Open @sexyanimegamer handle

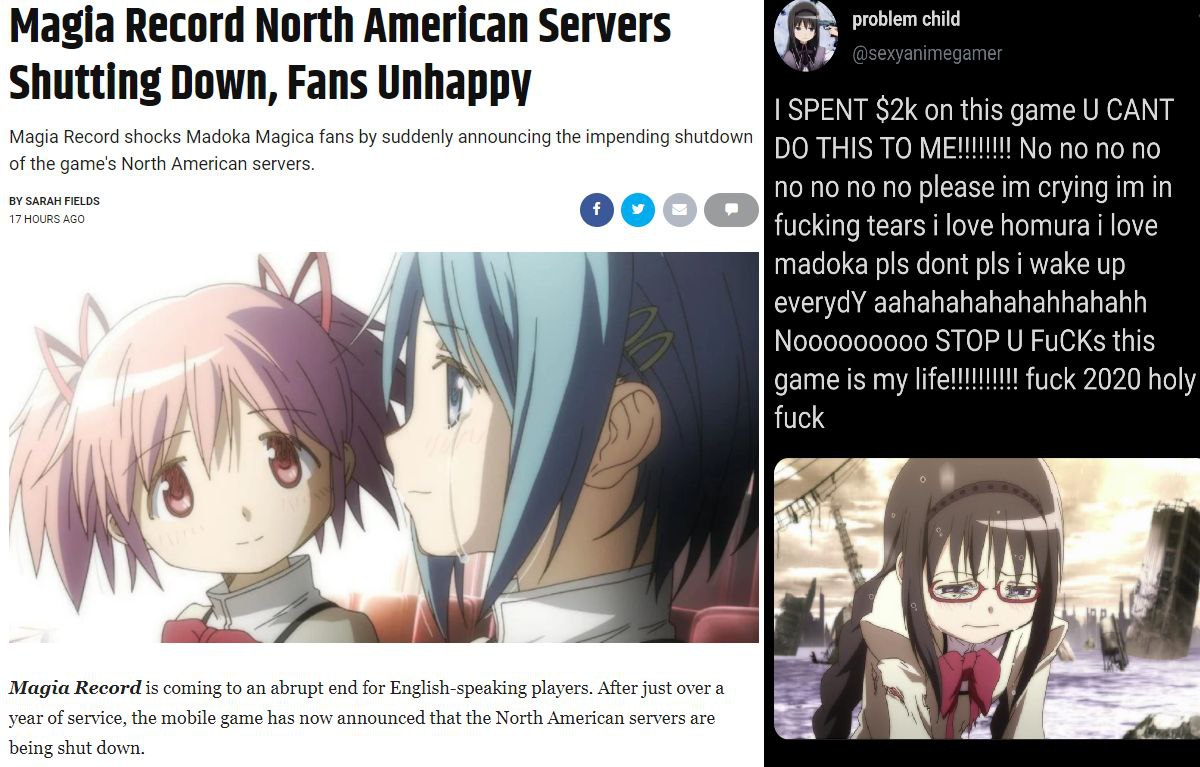926,53
